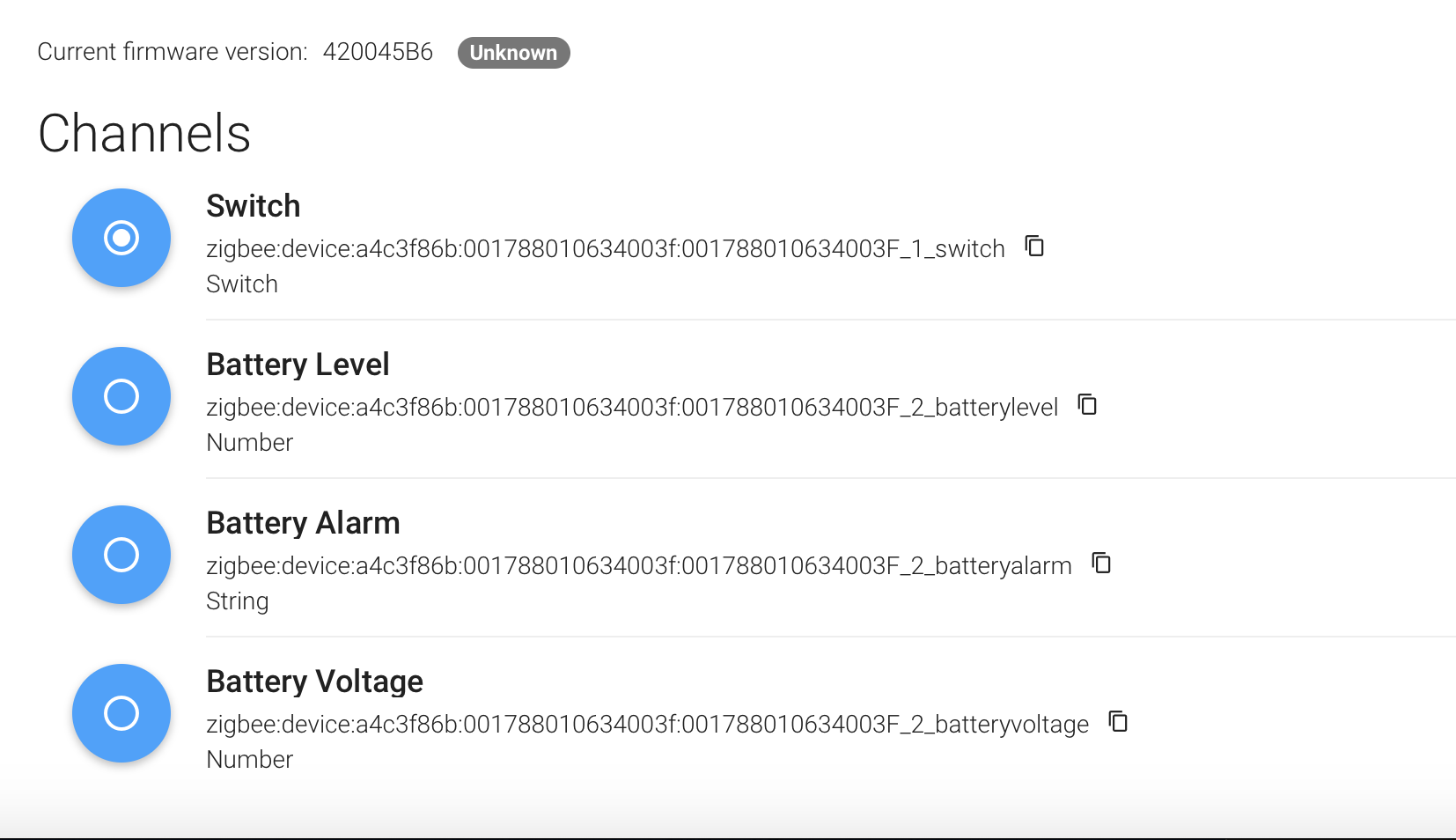Click the Channels section heading
Image resolution: width=1456 pixels, height=840 pixels.
pos(144,134)
